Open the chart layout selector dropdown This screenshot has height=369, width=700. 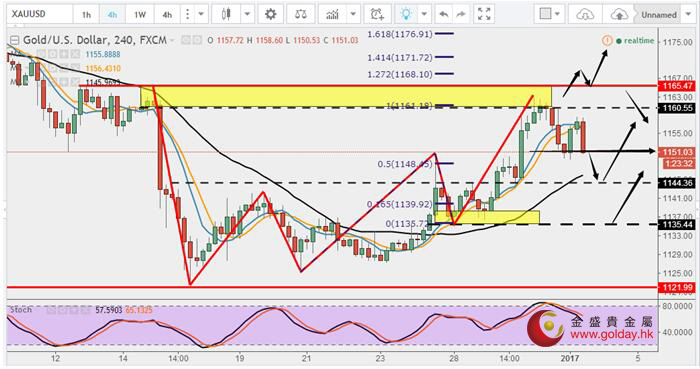tap(550, 14)
